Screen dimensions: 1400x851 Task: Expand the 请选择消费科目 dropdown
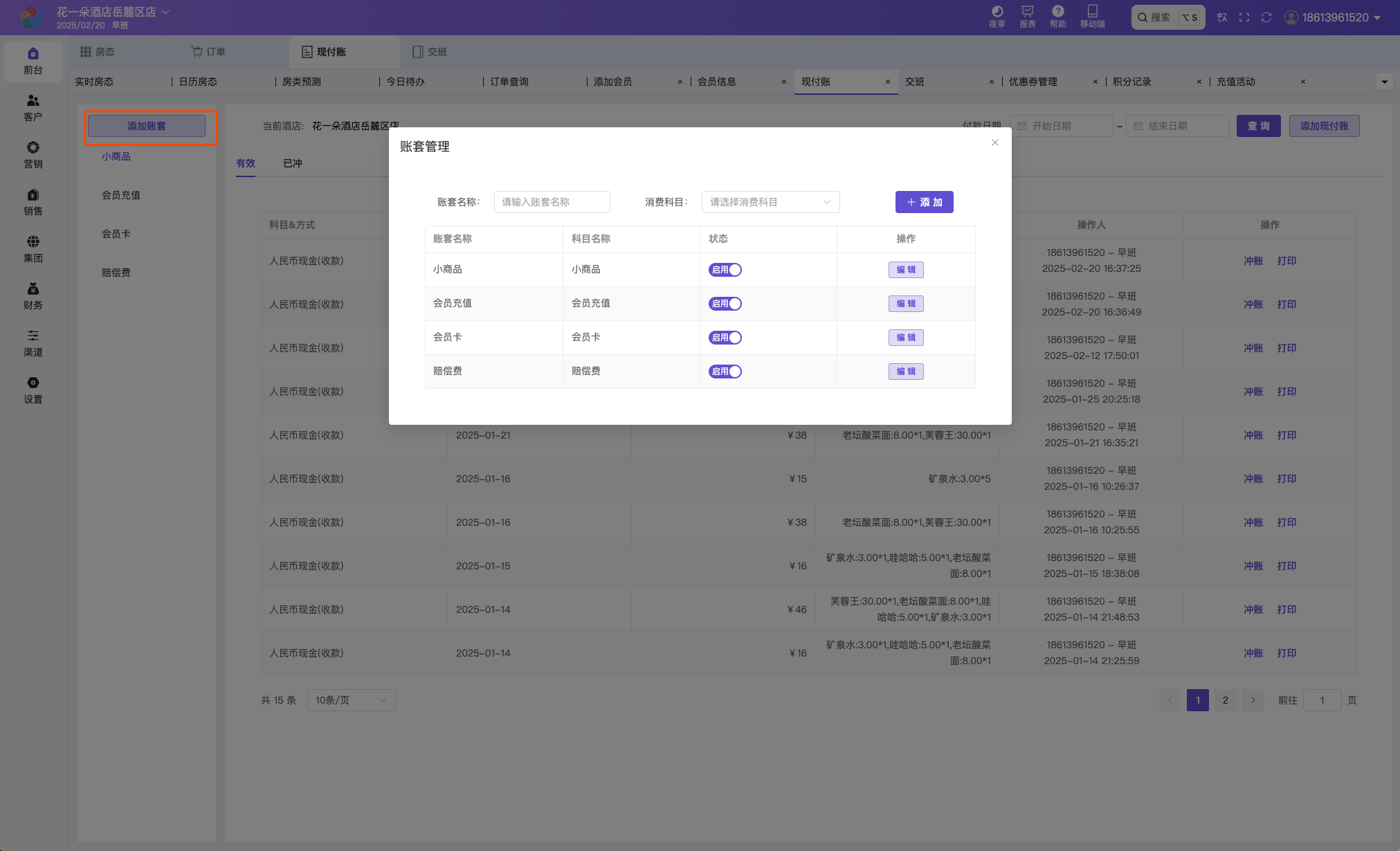tap(770, 202)
